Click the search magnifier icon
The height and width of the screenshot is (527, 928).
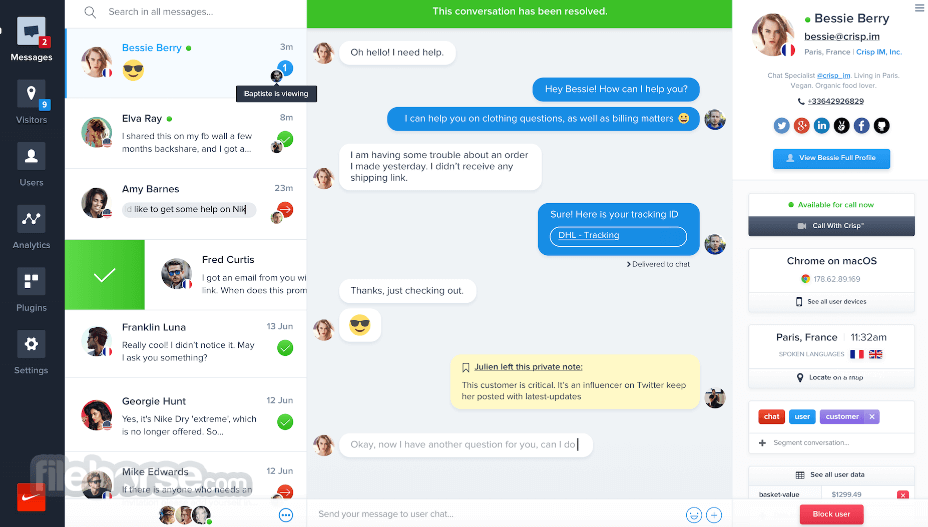pos(90,12)
